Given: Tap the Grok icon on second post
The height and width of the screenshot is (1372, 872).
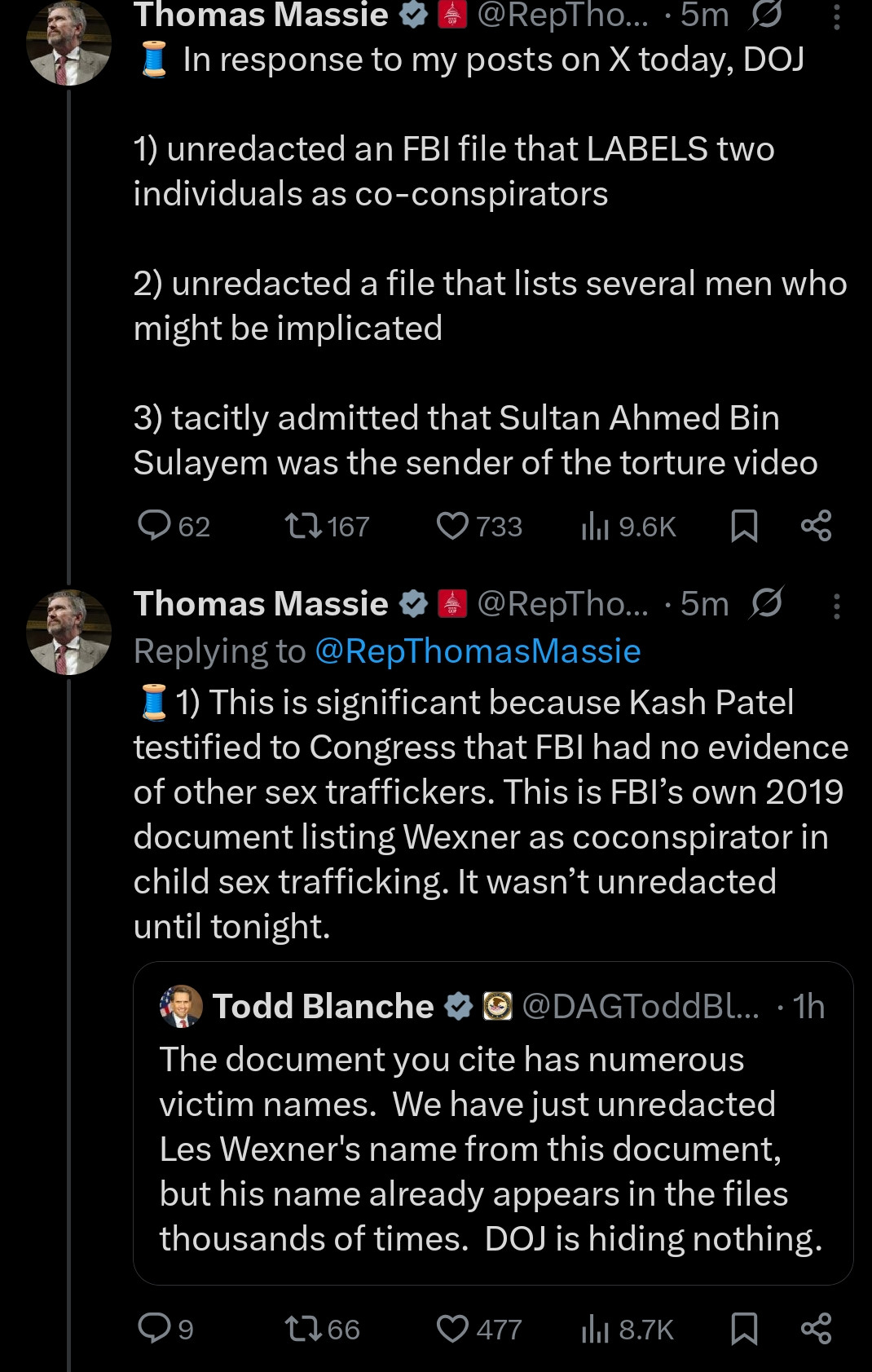Looking at the screenshot, I should click(766, 603).
